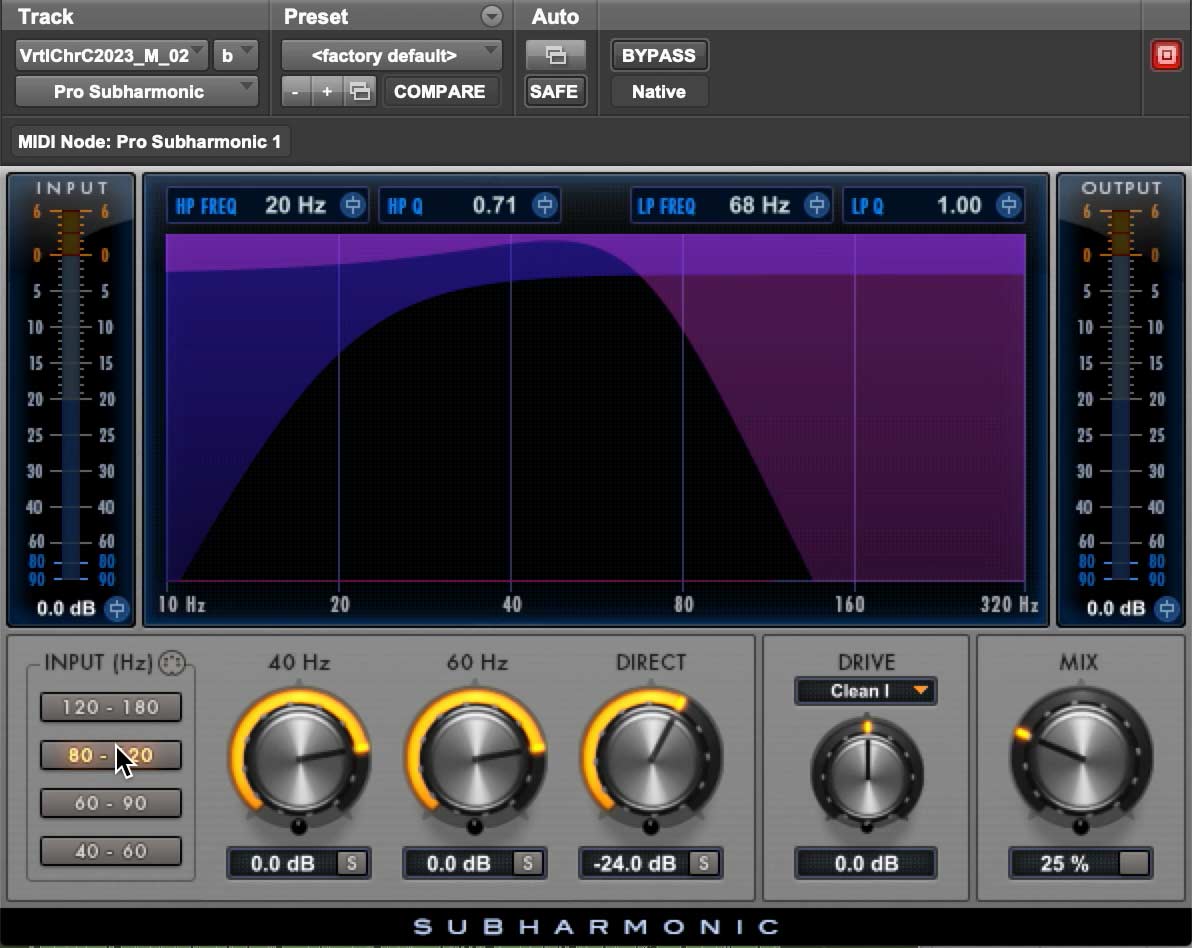Click automation icon beside input 0.0 dB readout

[116, 608]
